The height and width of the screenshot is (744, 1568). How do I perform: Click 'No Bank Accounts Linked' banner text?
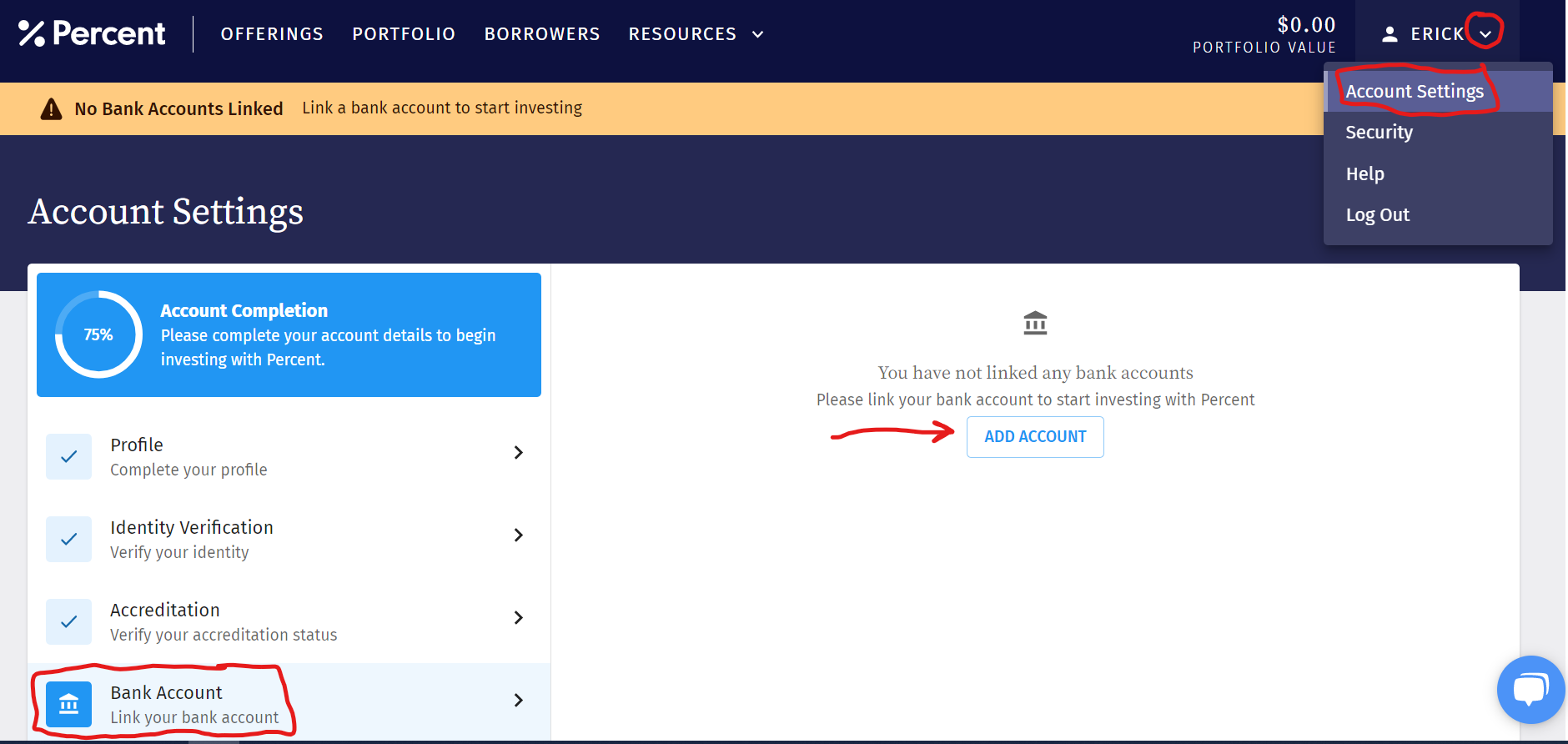pyautogui.click(x=178, y=108)
